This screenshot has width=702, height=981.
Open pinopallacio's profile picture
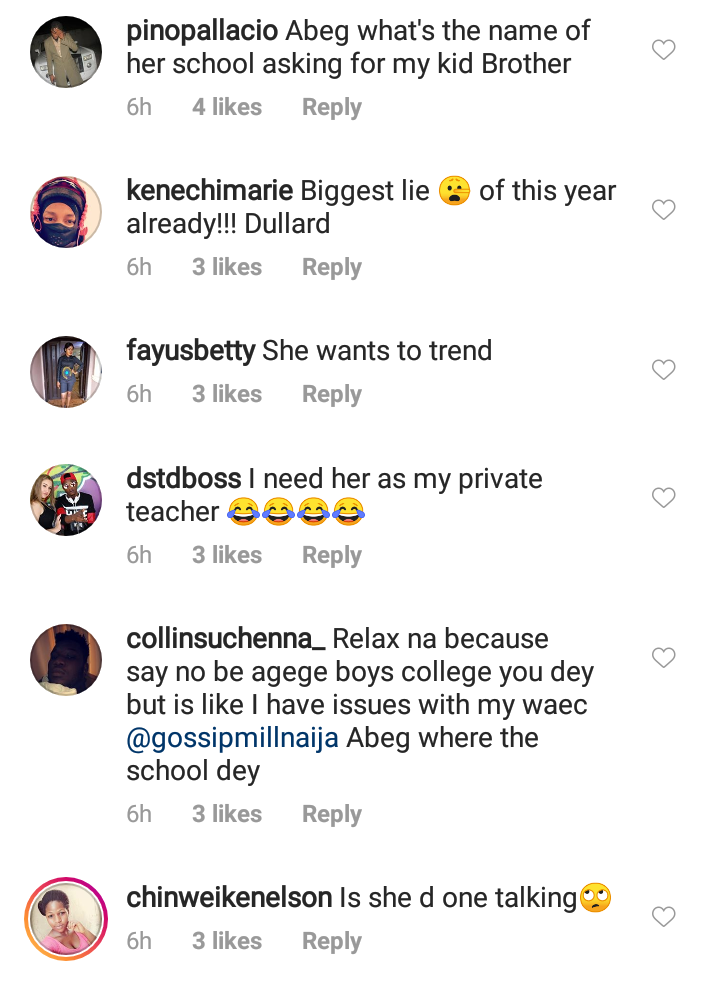65,53
